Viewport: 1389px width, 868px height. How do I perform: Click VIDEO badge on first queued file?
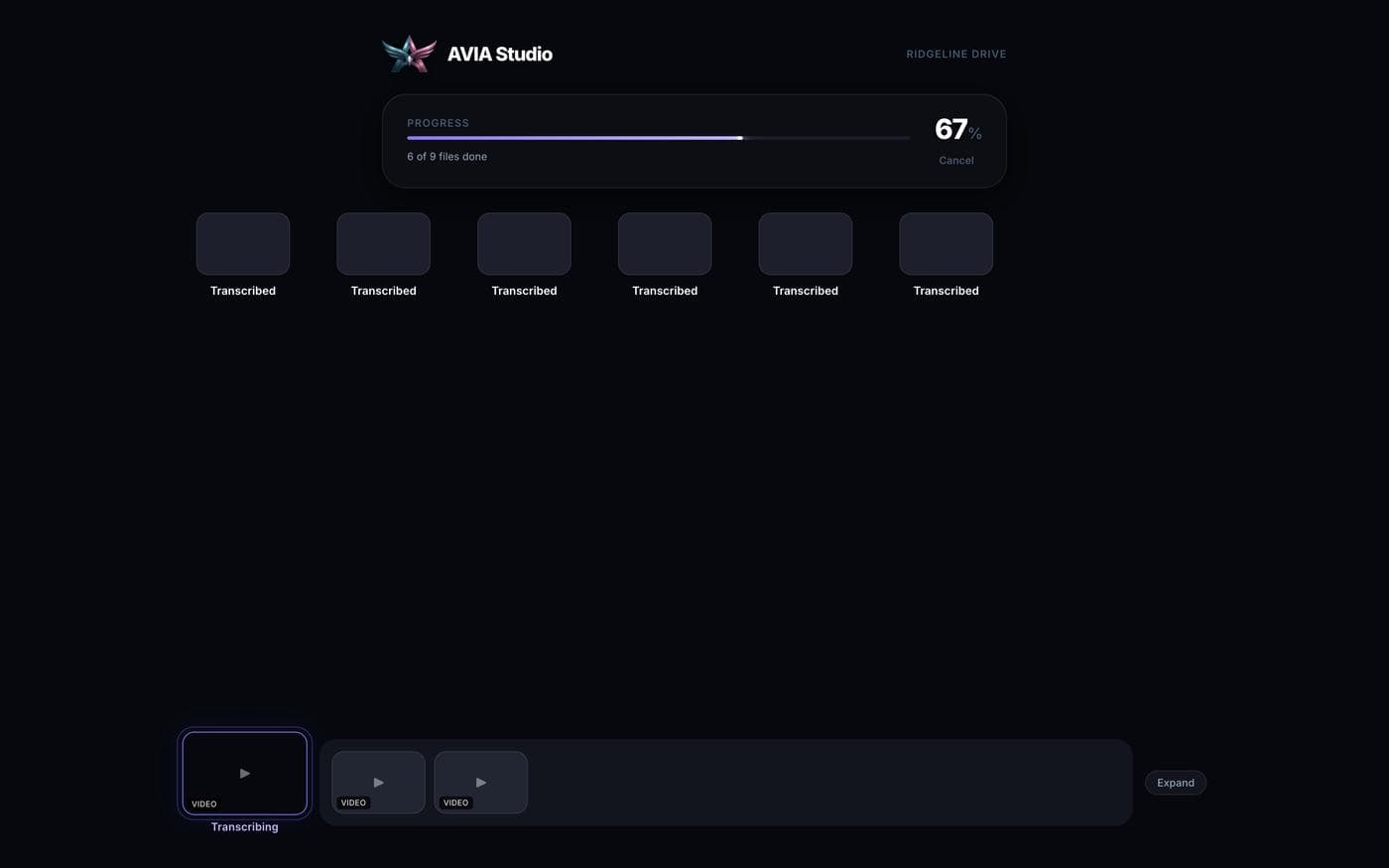[x=353, y=803]
